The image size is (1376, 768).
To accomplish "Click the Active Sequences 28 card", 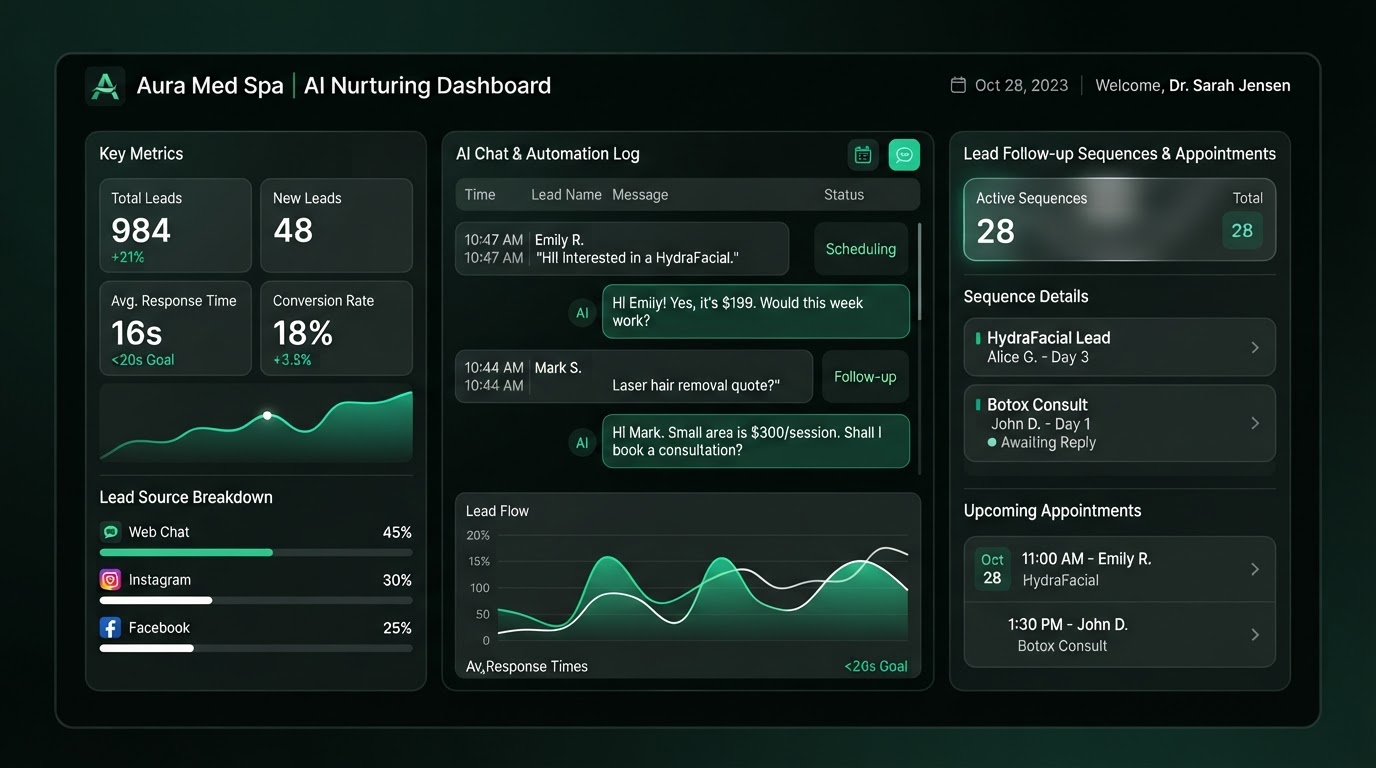I will coord(1119,220).
